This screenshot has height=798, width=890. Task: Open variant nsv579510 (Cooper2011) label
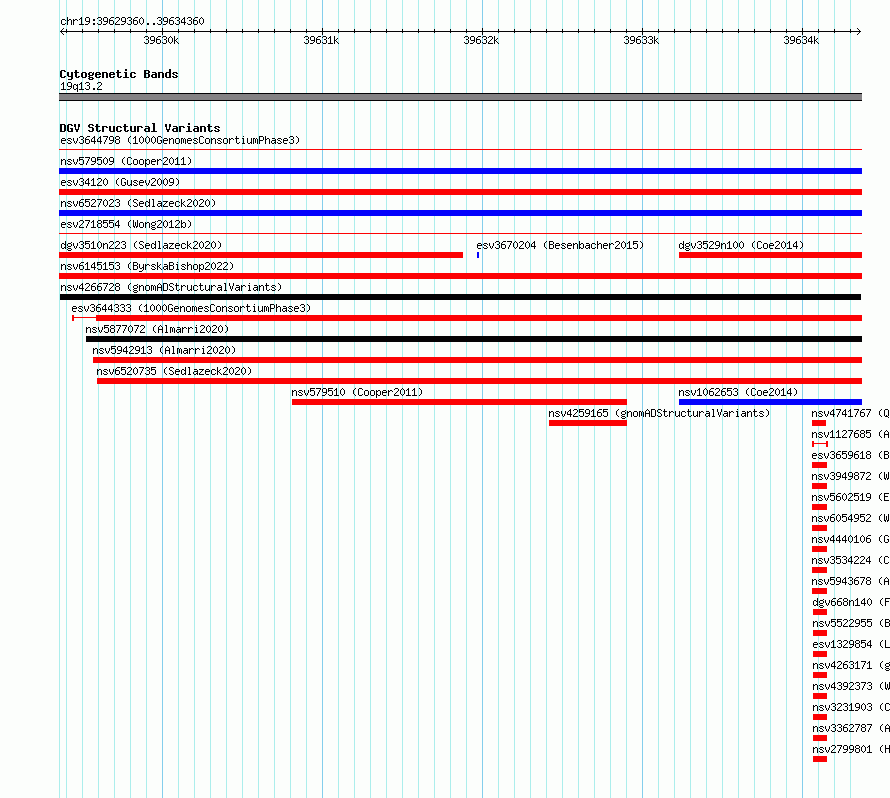coord(357,392)
